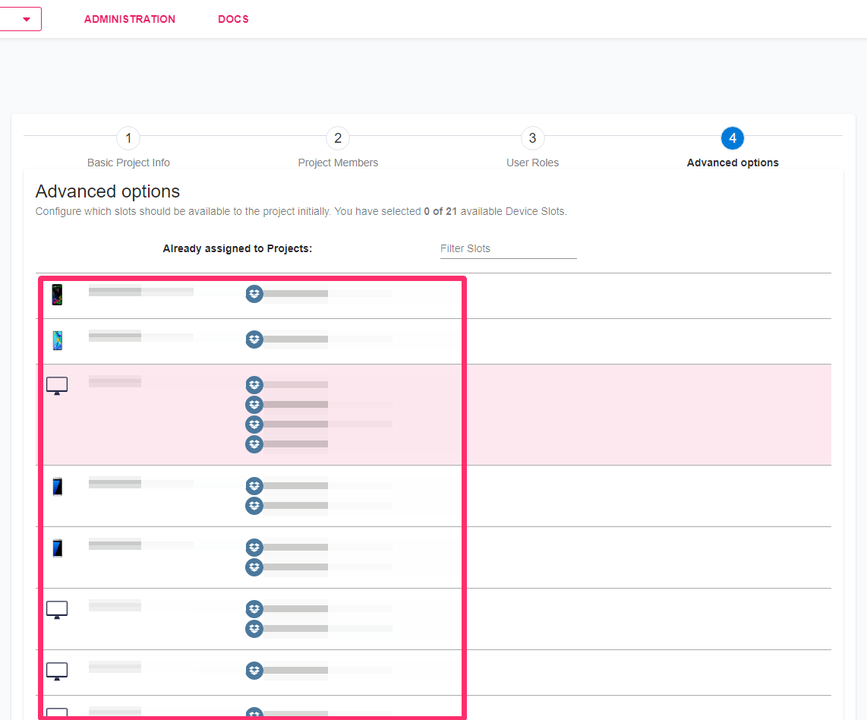This screenshot has height=720, width=867.
Task: Click first project icon in pink highlighted row
Action: click(254, 385)
